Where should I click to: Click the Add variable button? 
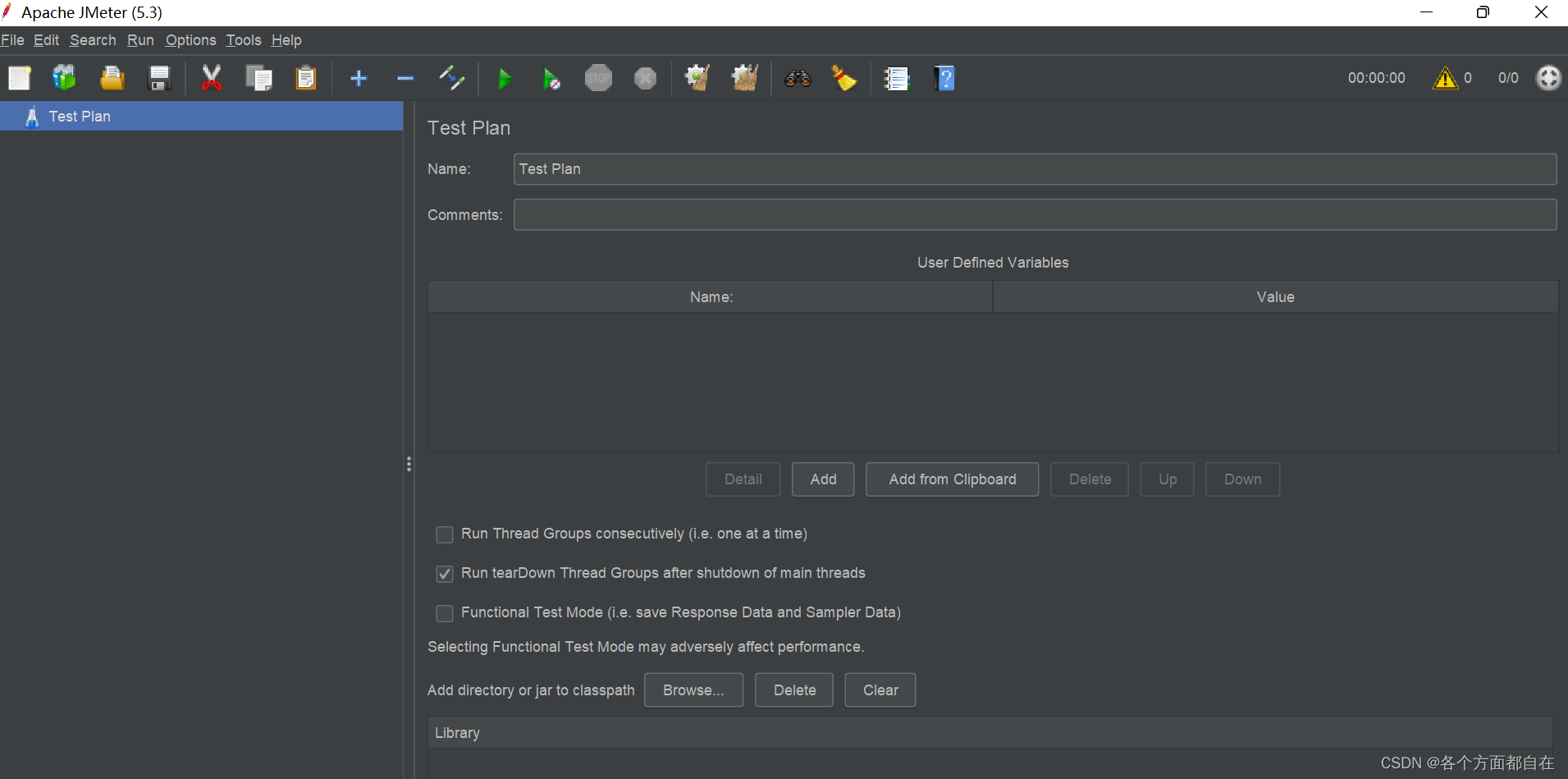tap(823, 479)
